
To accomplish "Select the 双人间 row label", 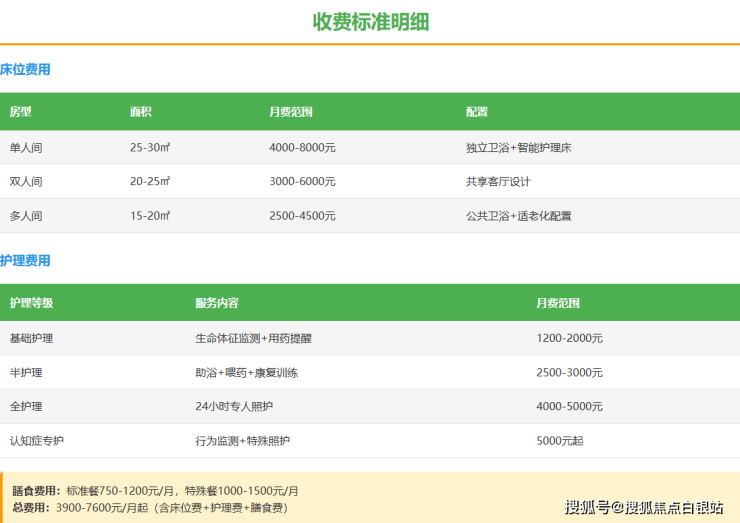I will pyautogui.click(x=26, y=182).
